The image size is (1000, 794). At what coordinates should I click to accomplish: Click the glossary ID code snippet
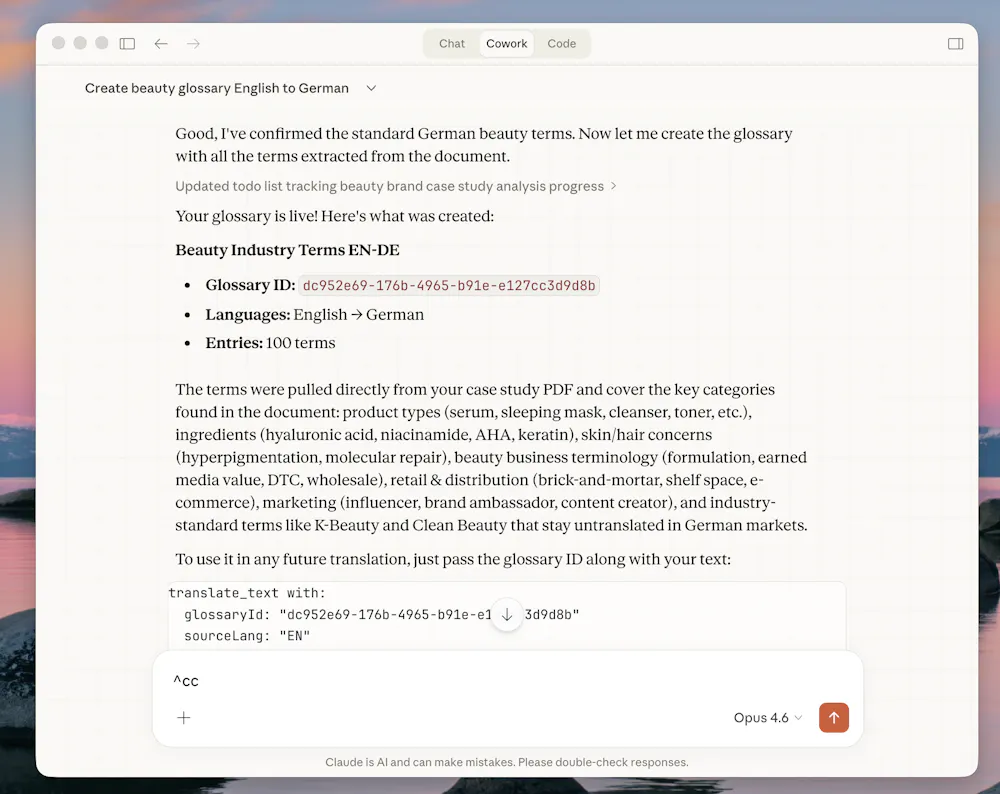coord(449,285)
